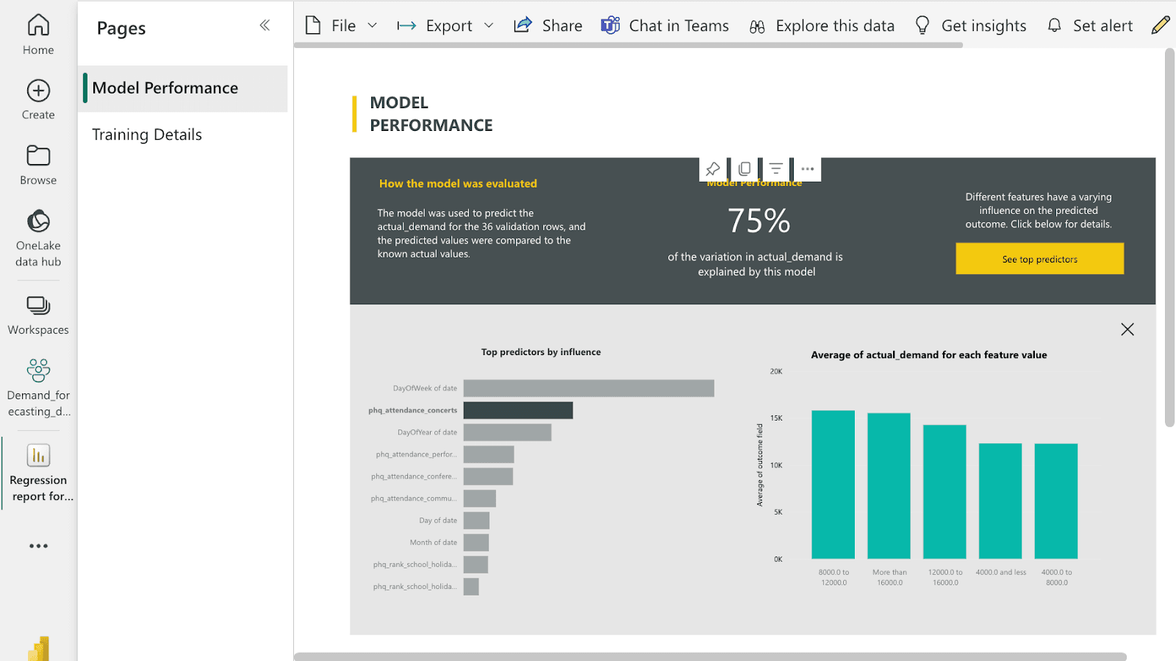Dismiss the predictors panel with the X
The width and height of the screenshot is (1176, 661).
1127,329
